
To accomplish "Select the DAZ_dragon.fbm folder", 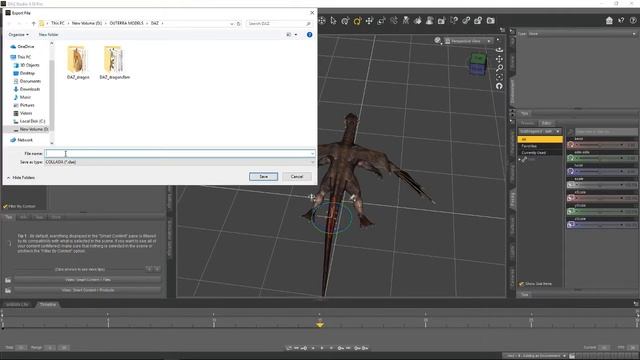I will coord(115,62).
